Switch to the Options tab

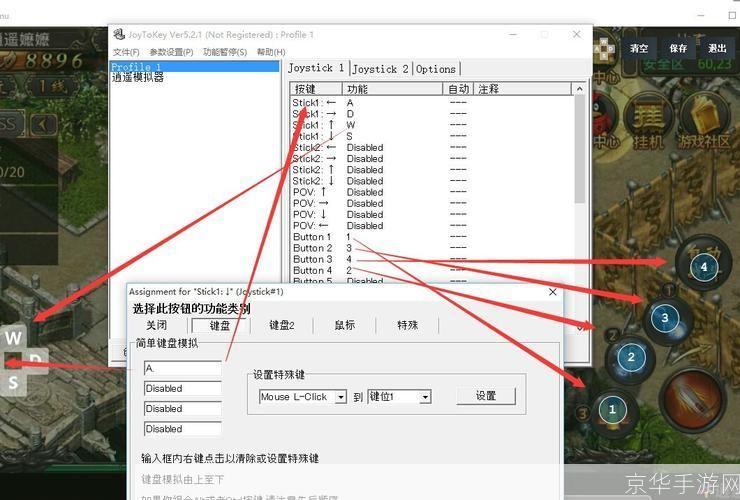coord(436,69)
